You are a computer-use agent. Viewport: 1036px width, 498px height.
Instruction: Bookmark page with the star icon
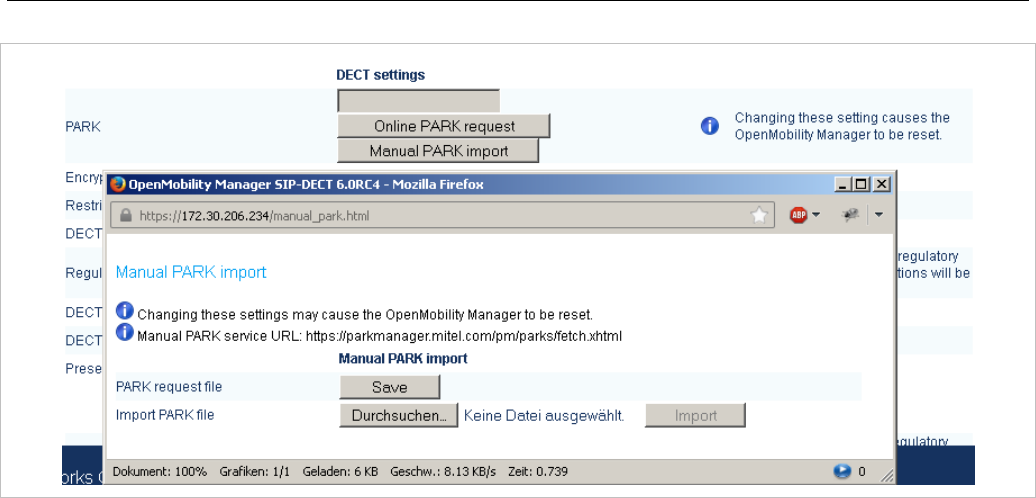[759, 215]
